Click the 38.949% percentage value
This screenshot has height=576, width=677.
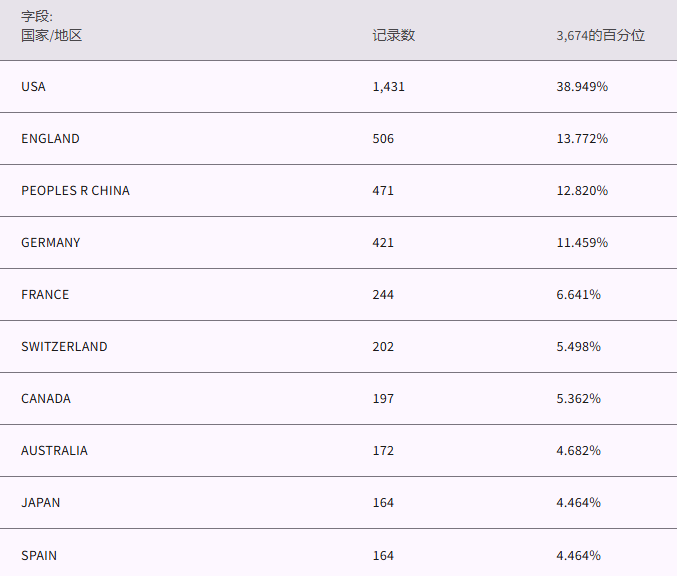pyautogui.click(x=582, y=87)
